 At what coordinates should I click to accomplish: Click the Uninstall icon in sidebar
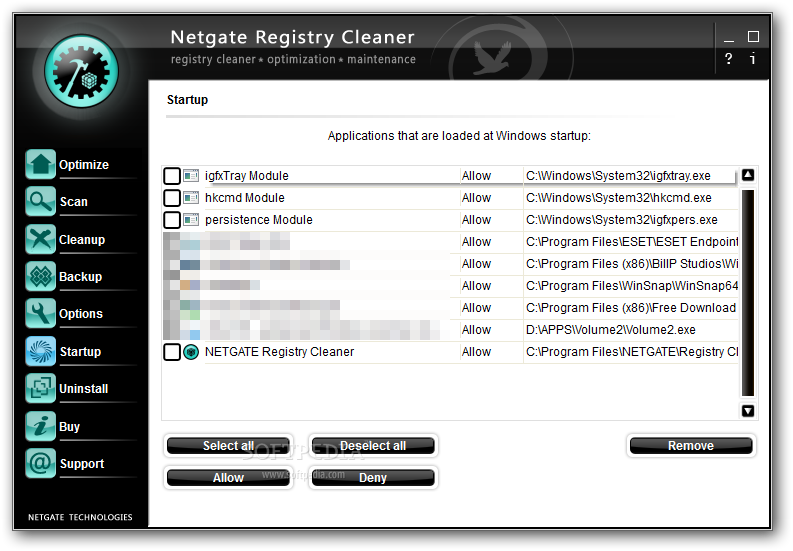[40, 389]
